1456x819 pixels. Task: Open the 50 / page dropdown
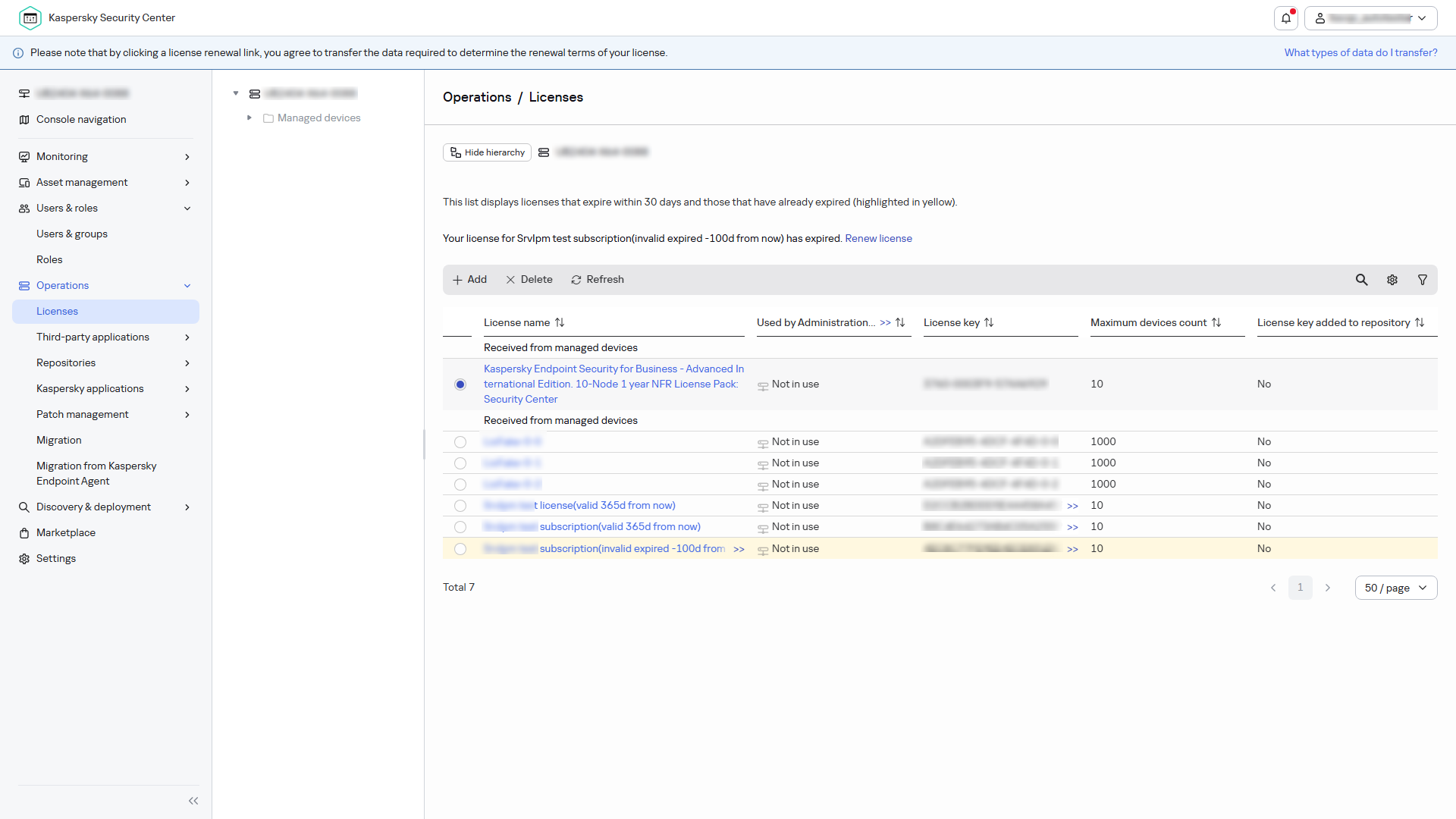[x=1396, y=588]
